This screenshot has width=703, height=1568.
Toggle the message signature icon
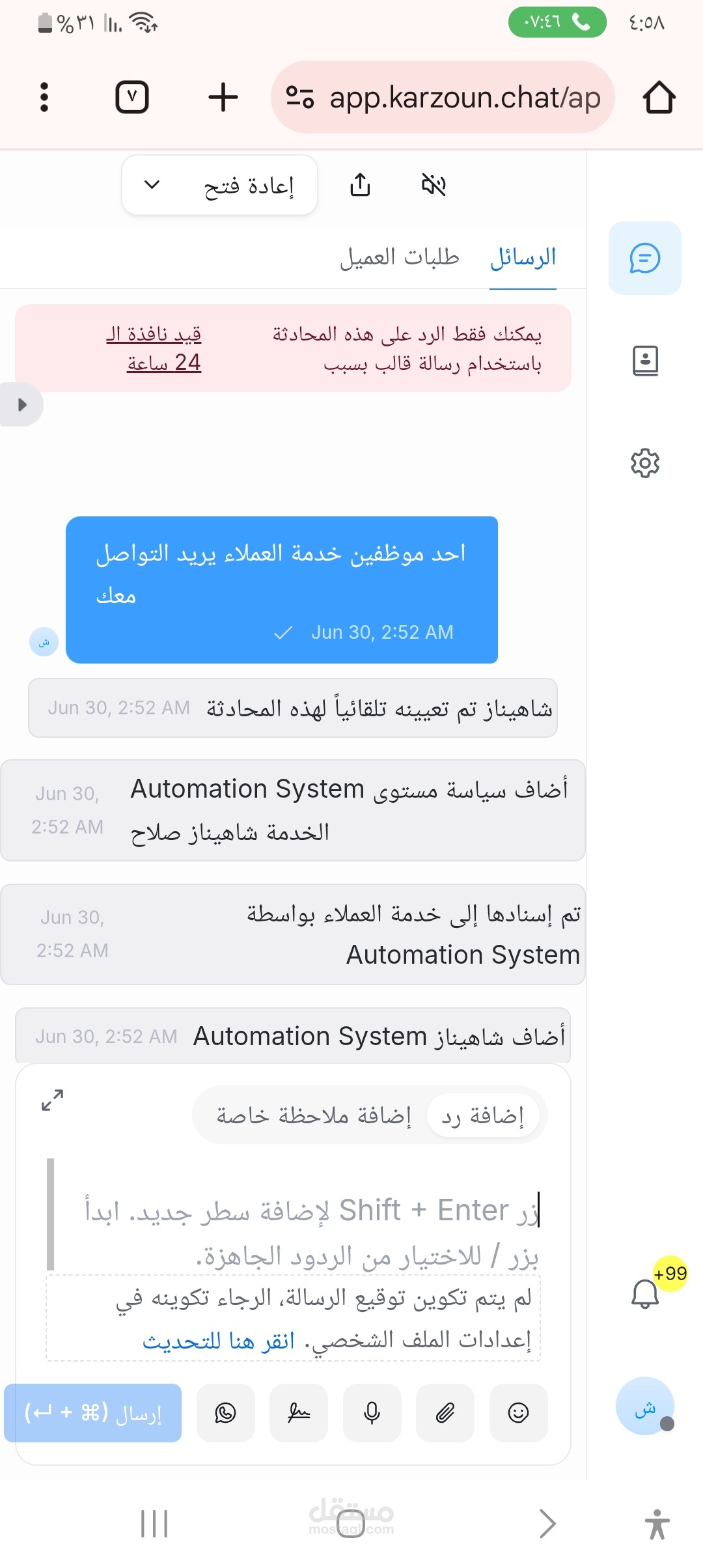pyautogui.click(x=299, y=1412)
